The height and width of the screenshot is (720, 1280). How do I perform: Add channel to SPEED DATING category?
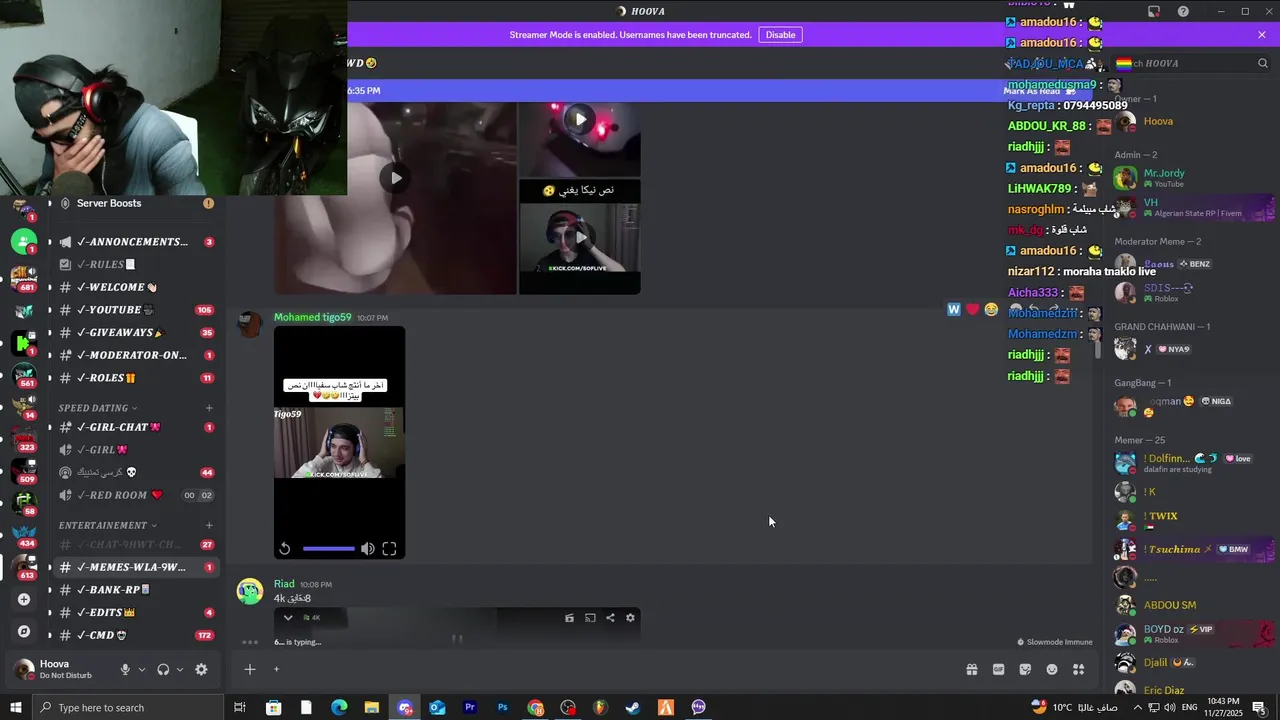(x=209, y=408)
